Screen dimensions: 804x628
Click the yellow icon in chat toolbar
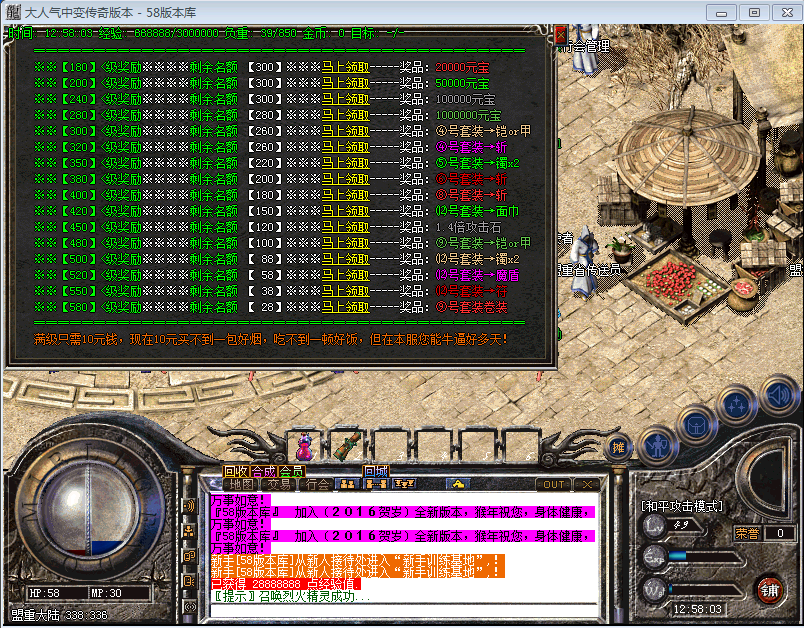coord(457,484)
